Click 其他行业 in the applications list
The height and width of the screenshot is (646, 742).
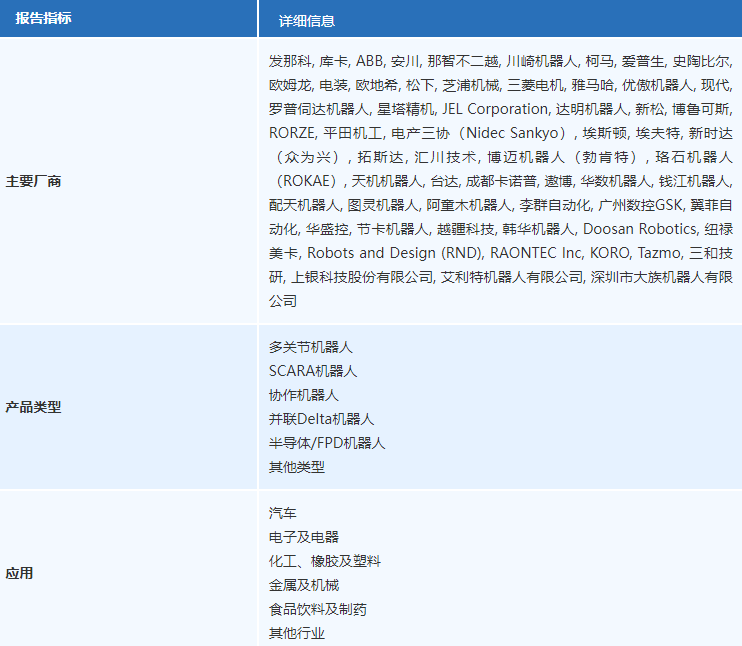coord(296,633)
